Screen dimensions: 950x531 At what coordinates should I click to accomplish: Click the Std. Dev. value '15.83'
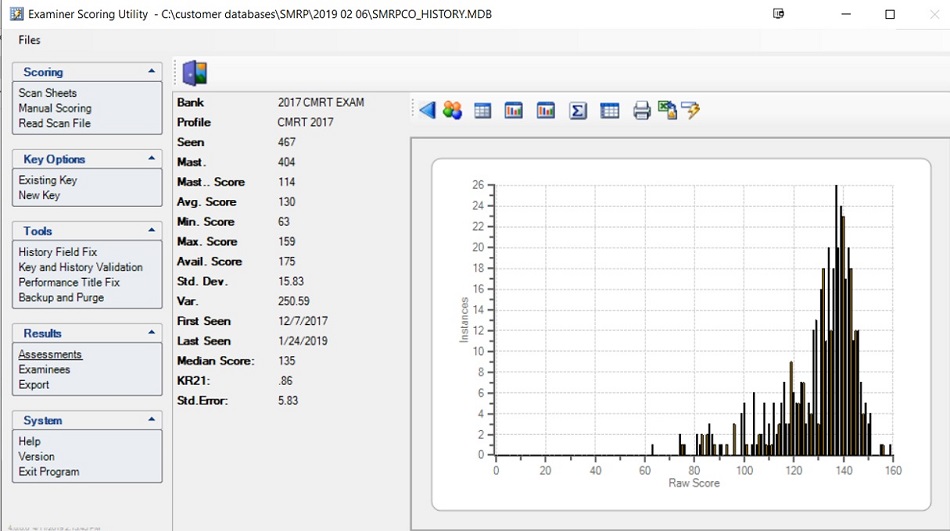(x=291, y=281)
